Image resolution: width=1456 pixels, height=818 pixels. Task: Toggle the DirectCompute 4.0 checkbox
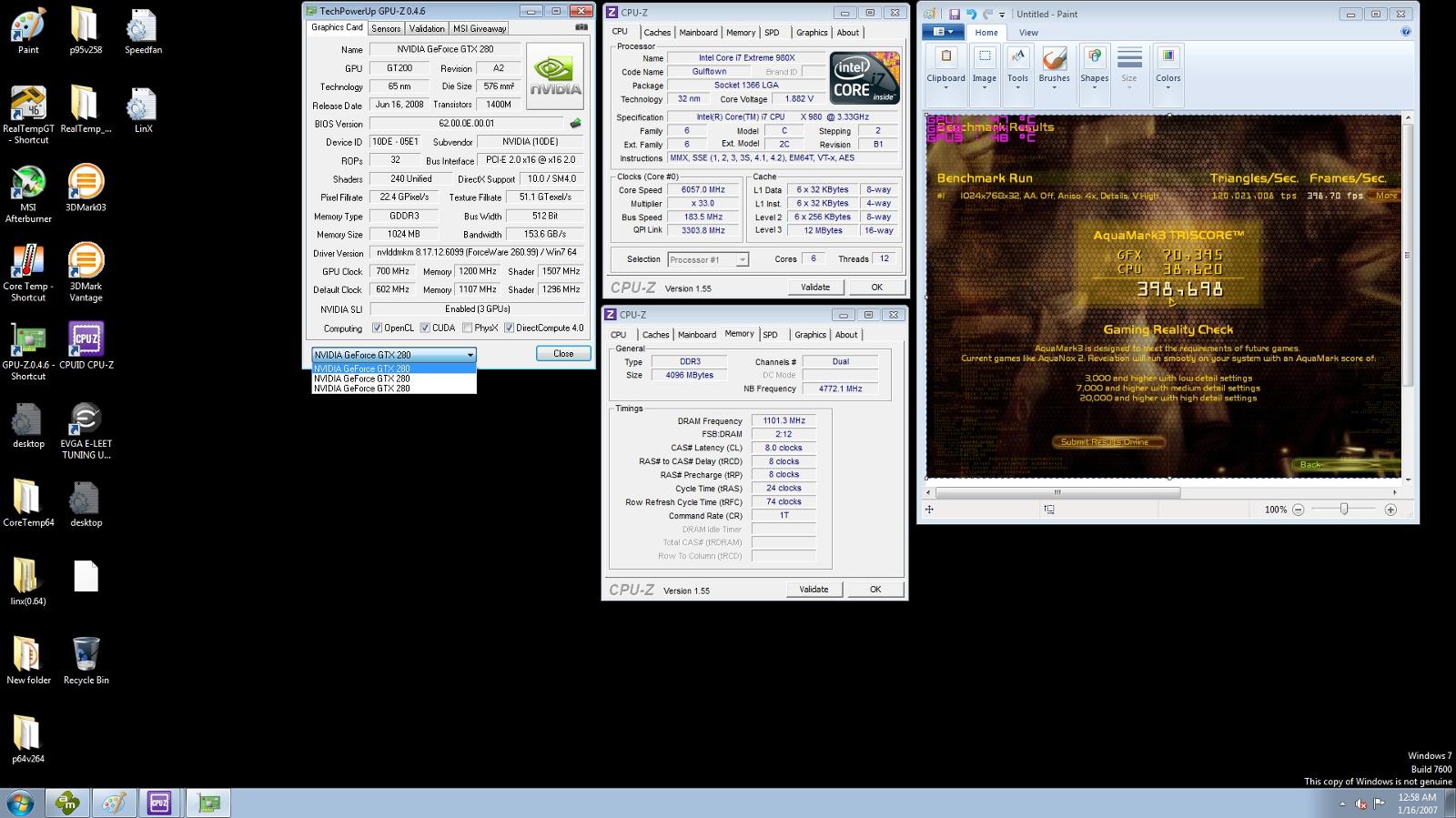pyautogui.click(x=509, y=328)
